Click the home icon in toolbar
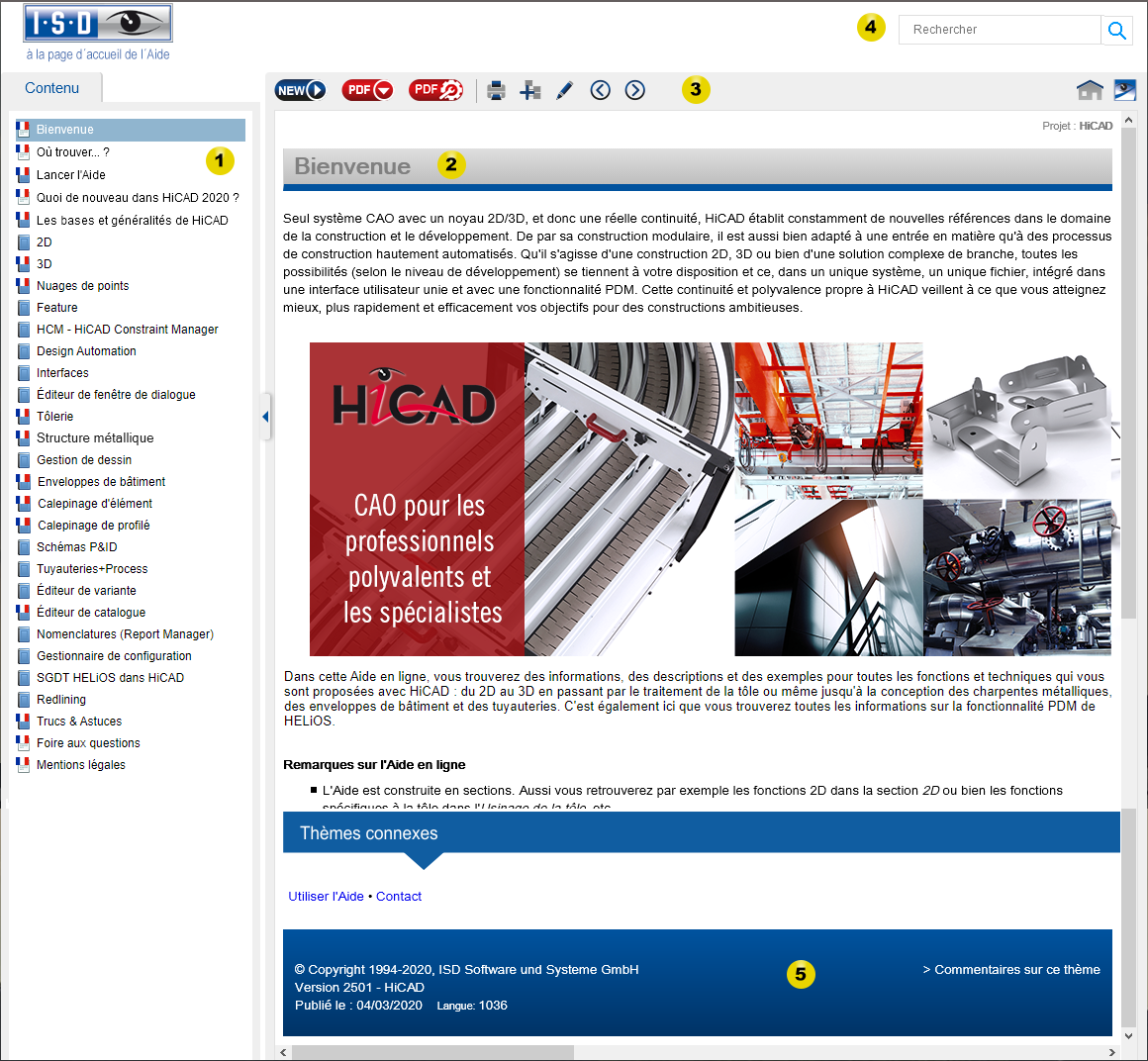Image resolution: width=1148 pixels, height=1061 pixels. click(x=1090, y=90)
